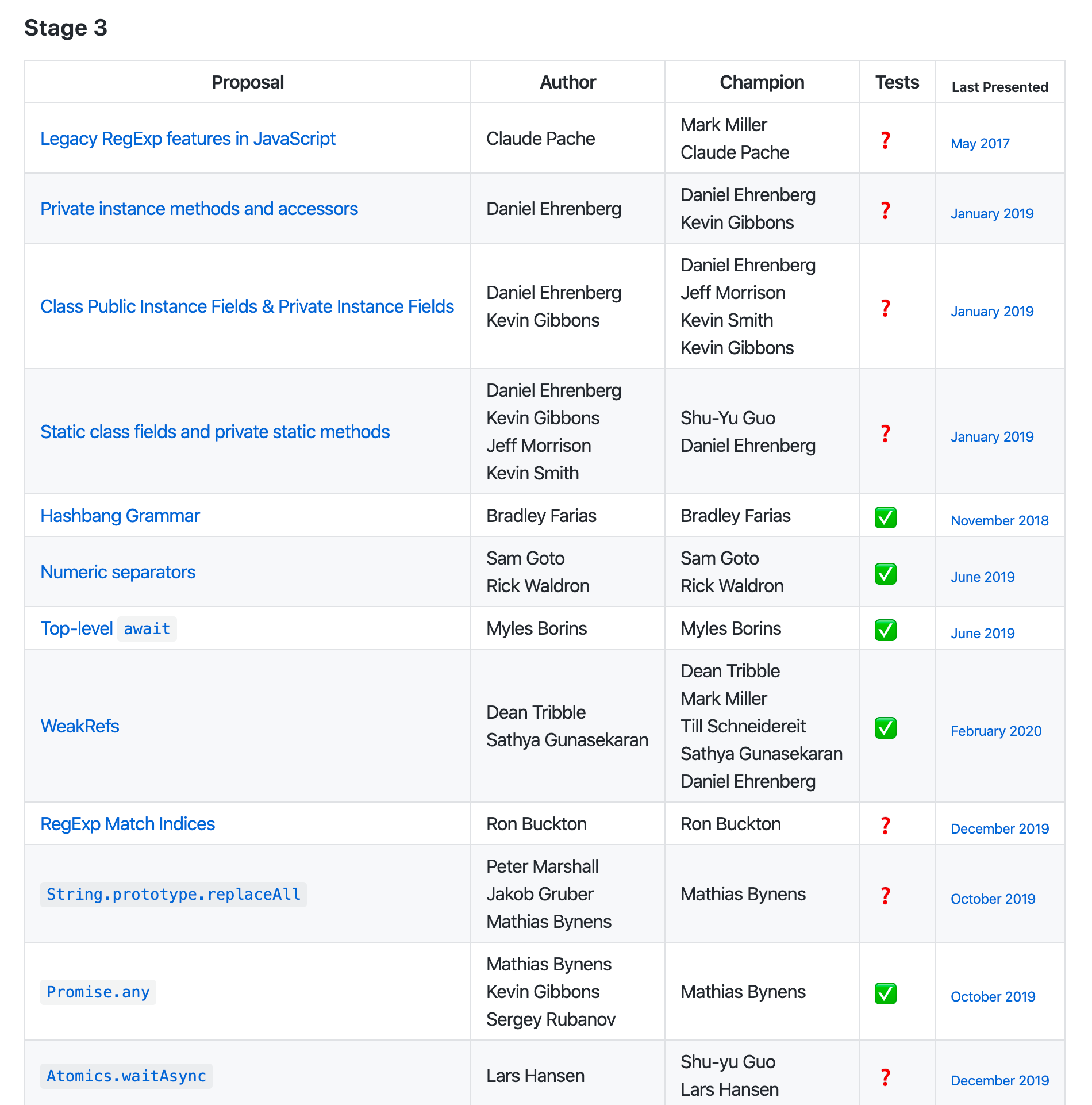This screenshot has height=1105, width=1092.
Task: Click the red question mark for RegExp Match Indices
Action: point(885,825)
